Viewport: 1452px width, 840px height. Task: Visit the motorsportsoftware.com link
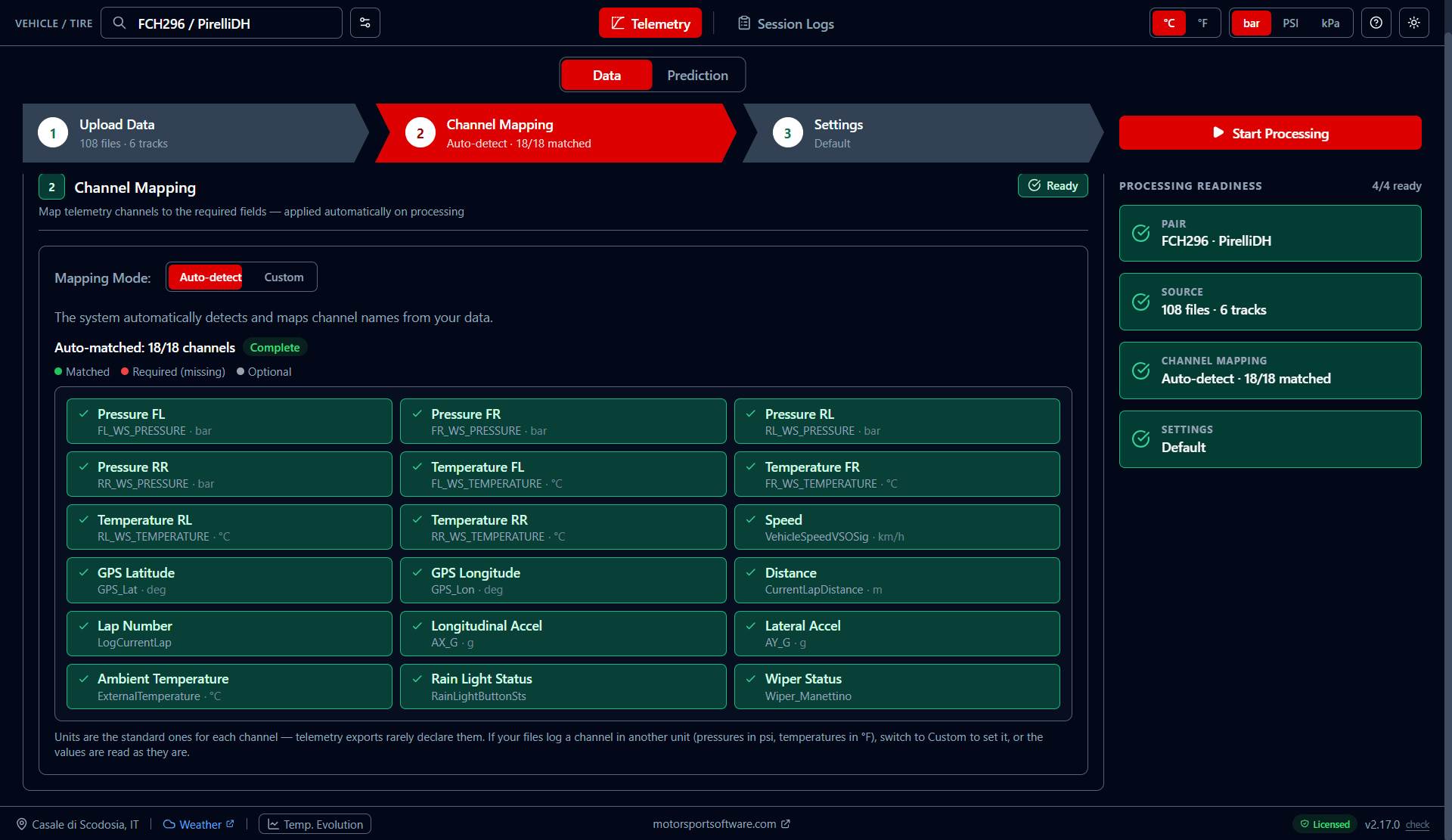721,824
